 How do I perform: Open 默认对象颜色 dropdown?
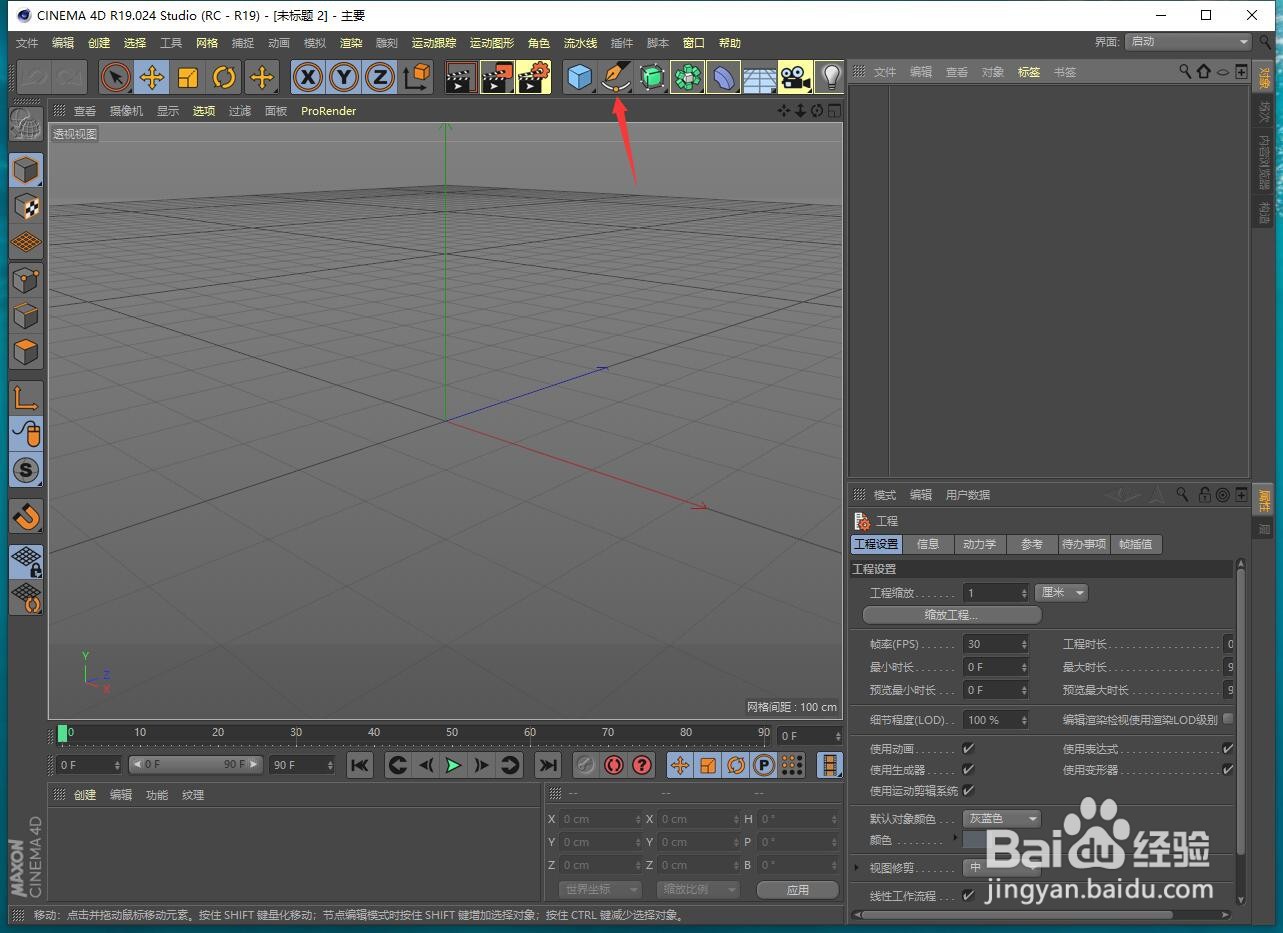(1003, 819)
